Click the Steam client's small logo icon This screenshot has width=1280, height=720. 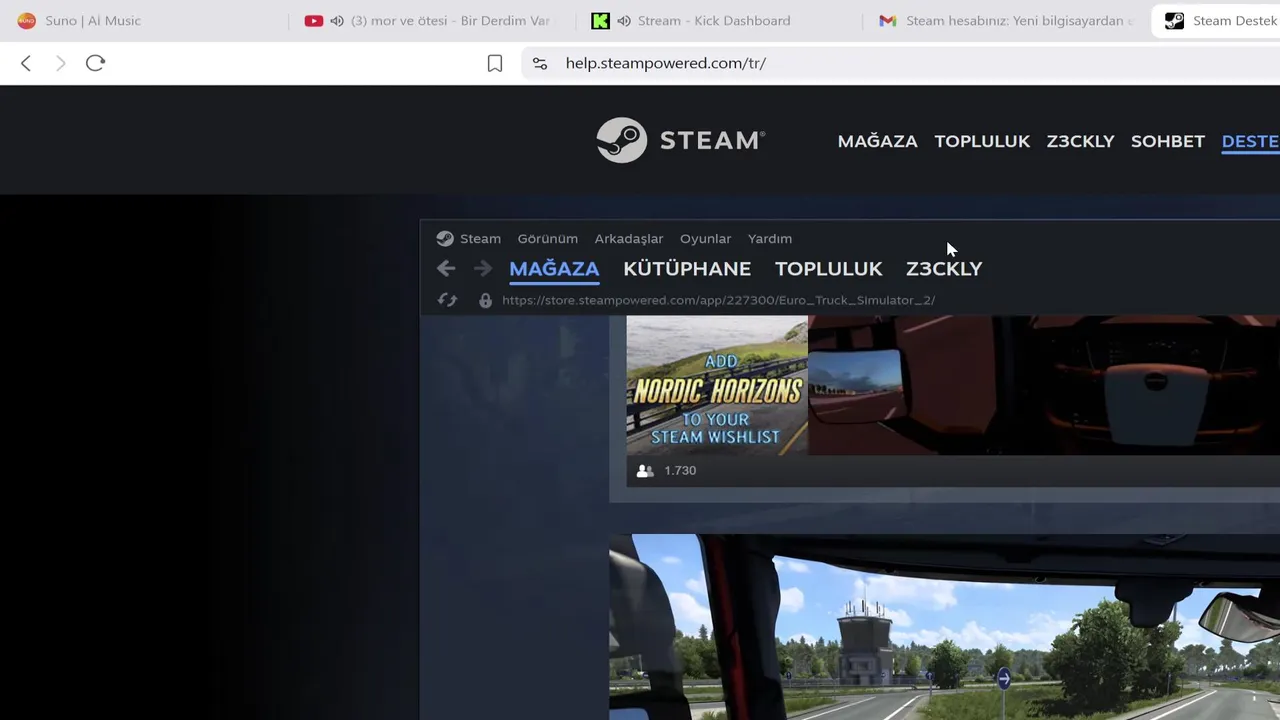pos(445,239)
